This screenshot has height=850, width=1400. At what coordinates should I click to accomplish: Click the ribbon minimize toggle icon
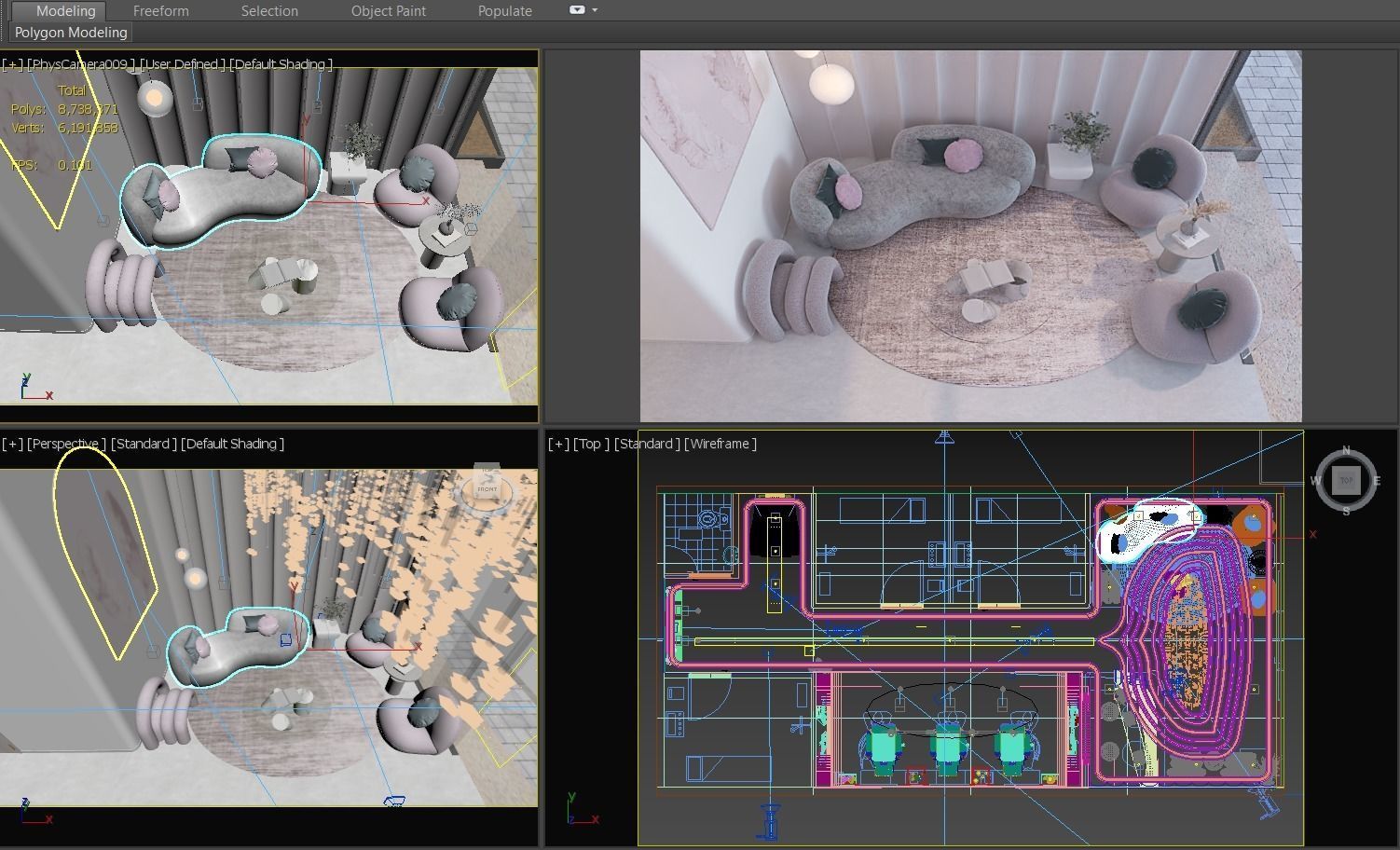click(x=577, y=10)
